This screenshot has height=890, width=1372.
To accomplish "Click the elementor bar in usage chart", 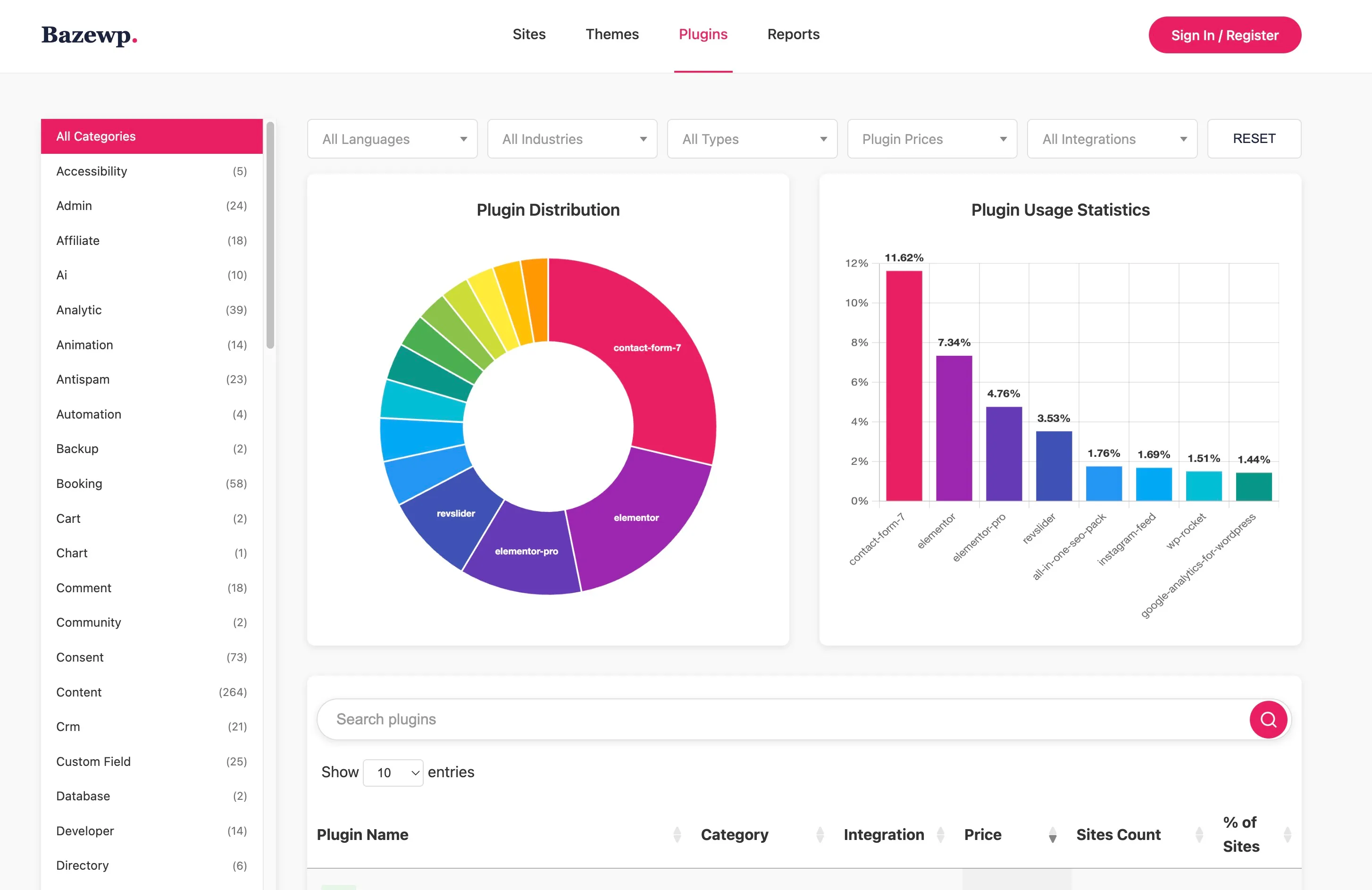I will [x=954, y=428].
